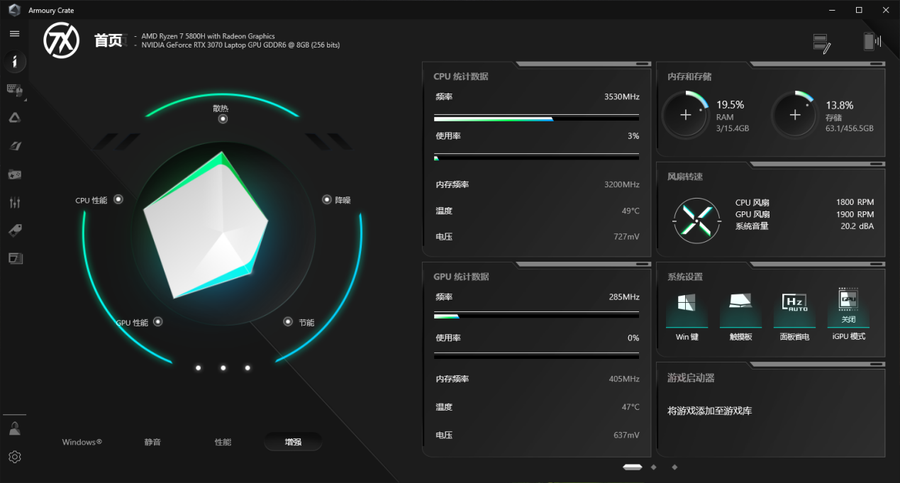Switch to Windows® operating mode
The image size is (900, 483).
82,442
